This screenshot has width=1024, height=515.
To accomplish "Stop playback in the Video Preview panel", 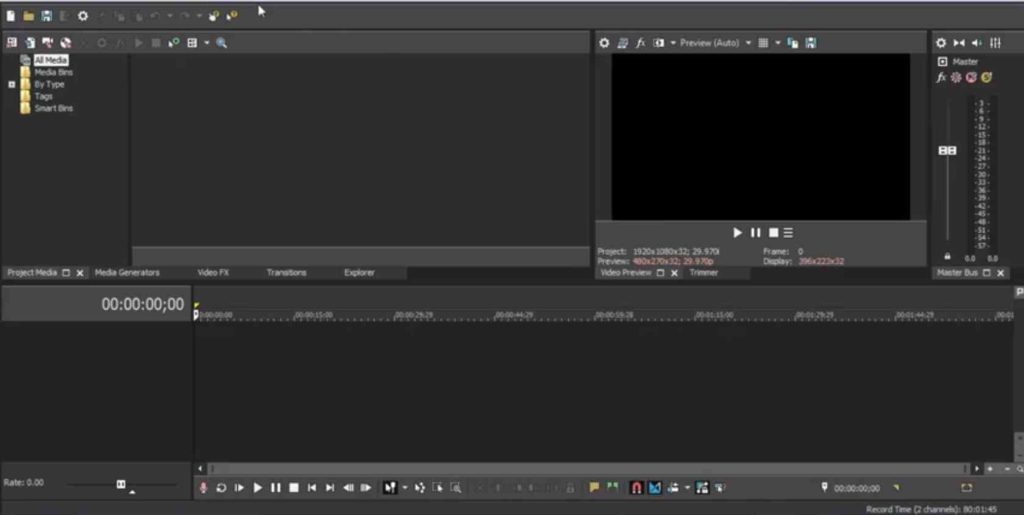I will click(x=773, y=232).
